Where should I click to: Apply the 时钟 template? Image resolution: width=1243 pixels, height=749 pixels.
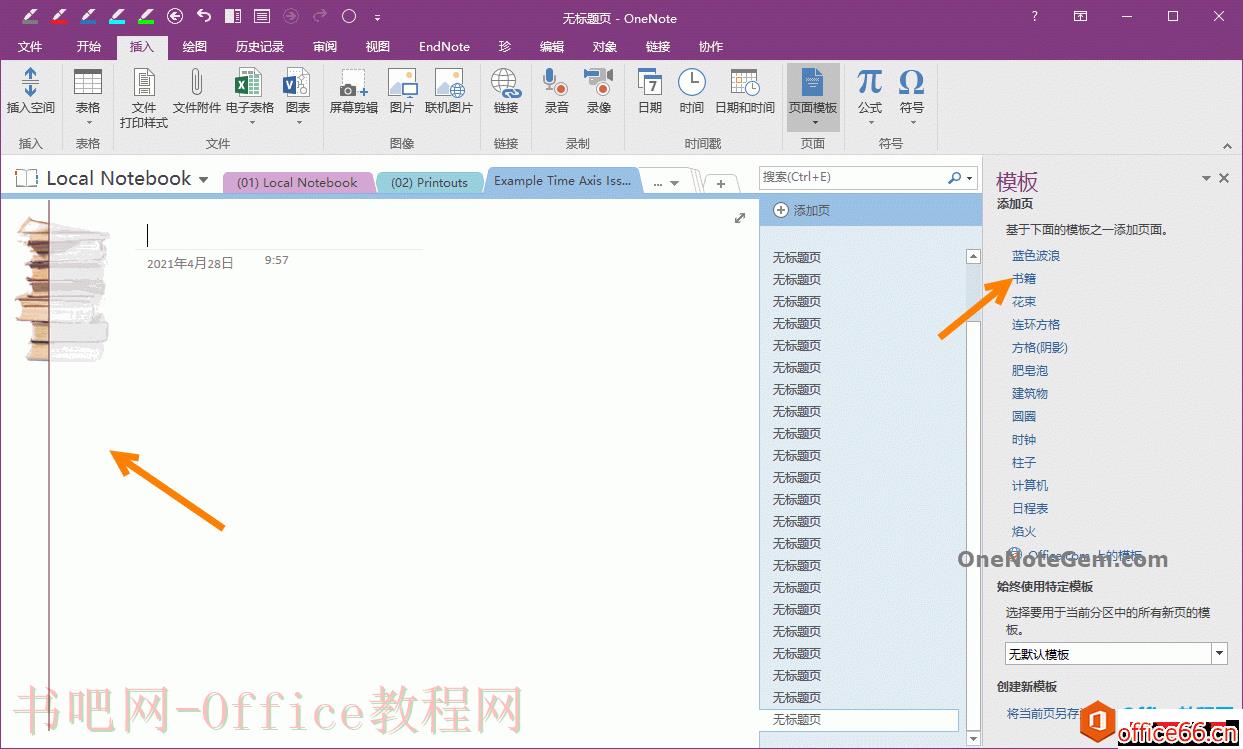(x=1024, y=440)
